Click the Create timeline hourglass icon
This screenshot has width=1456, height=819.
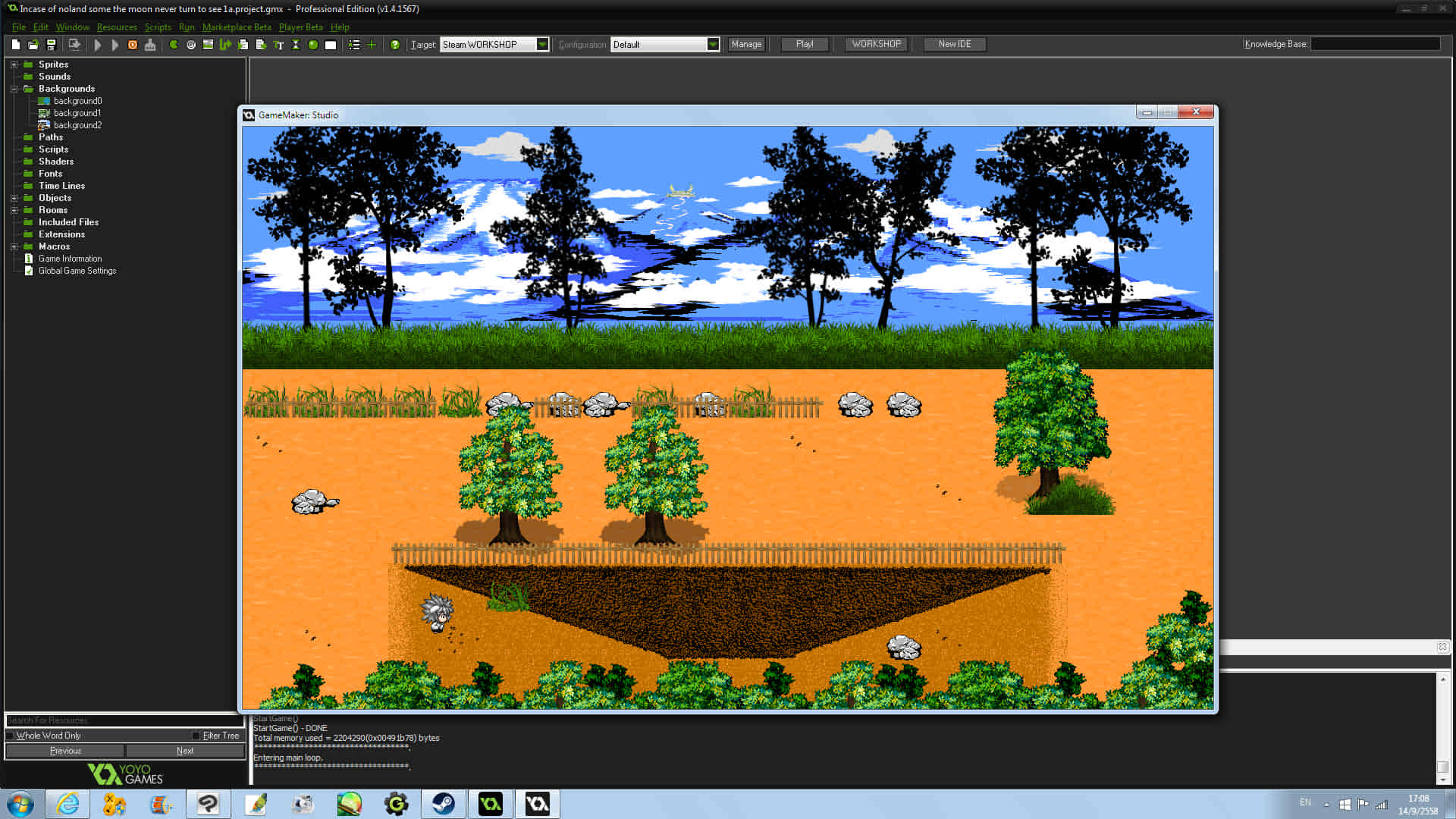click(296, 45)
